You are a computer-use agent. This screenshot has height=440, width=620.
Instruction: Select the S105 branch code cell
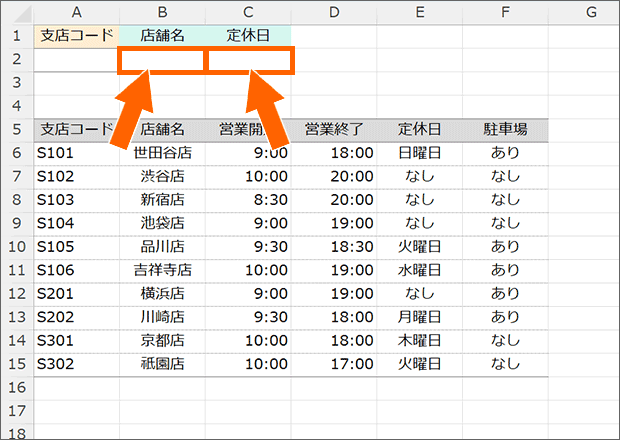tap(76, 246)
